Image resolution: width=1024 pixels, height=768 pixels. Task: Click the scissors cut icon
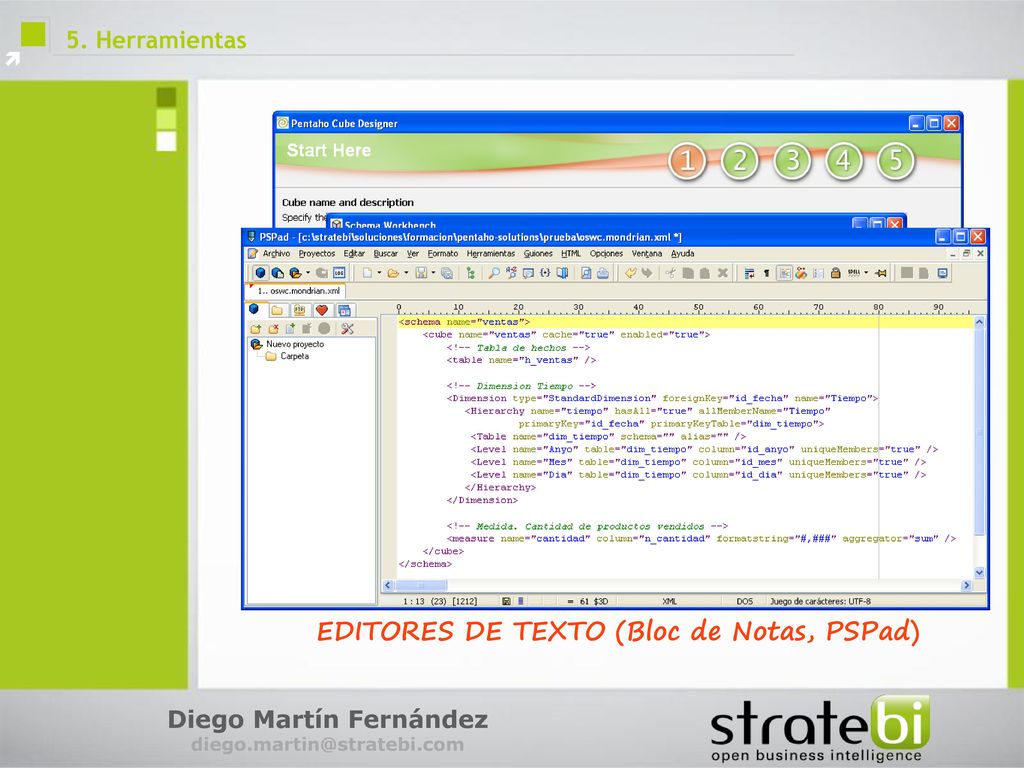click(671, 272)
